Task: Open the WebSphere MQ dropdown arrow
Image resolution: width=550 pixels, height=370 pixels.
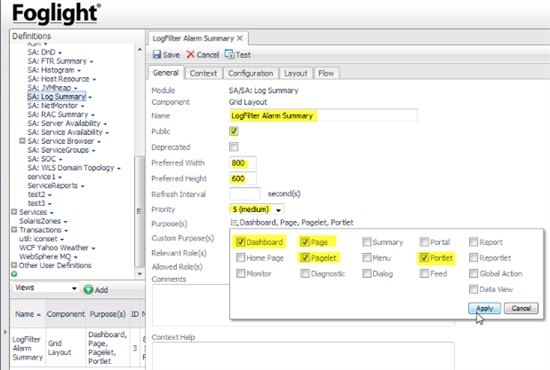Action: [x=76, y=257]
